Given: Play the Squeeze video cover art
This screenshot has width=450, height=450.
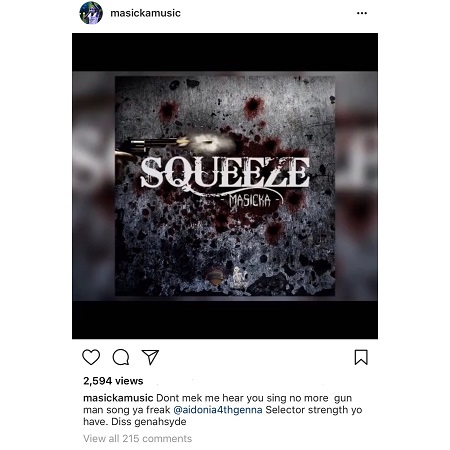Looking at the screenshot, I should [225, 186].
